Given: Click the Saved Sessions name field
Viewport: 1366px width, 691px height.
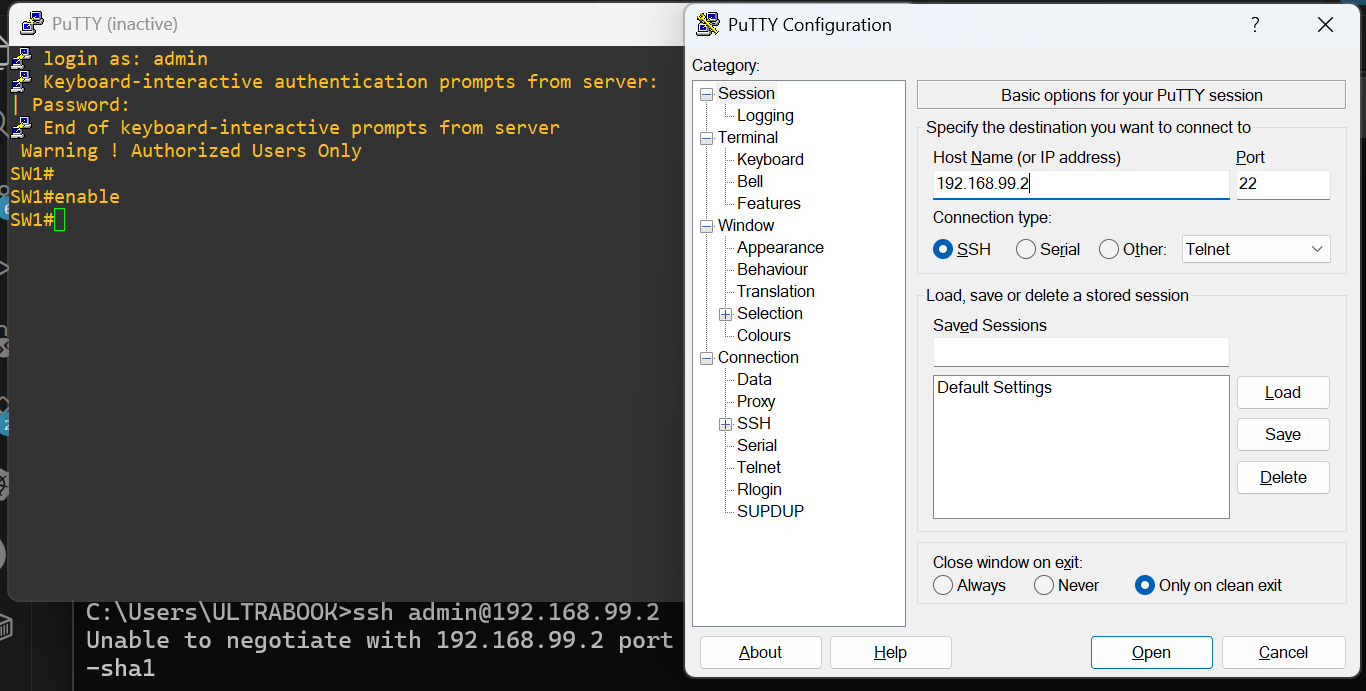Looking at the screenshot, I should click(1081, 352).
